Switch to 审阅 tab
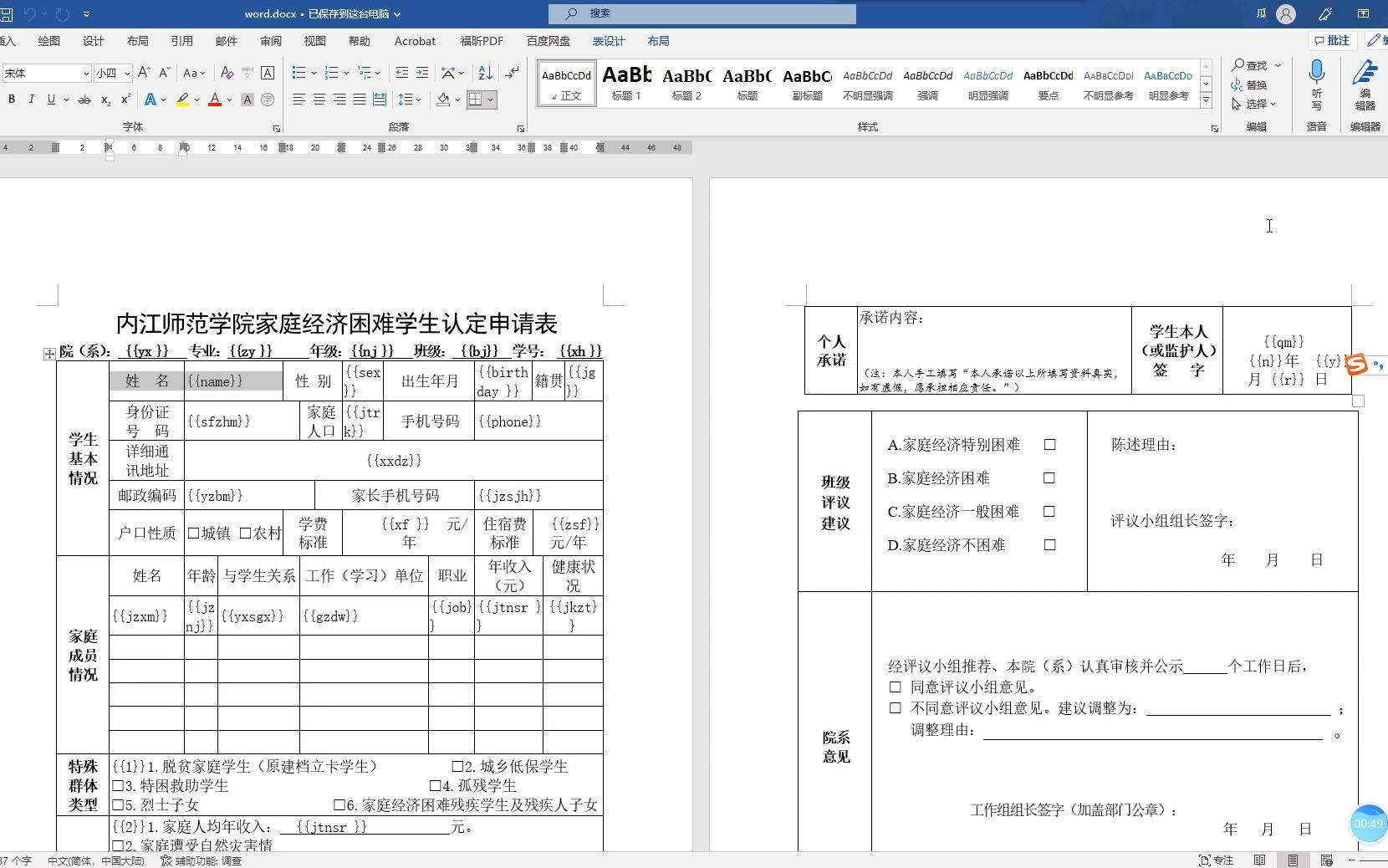The width and height of the screenshot is (1388, 868). [x=271, y=41]
